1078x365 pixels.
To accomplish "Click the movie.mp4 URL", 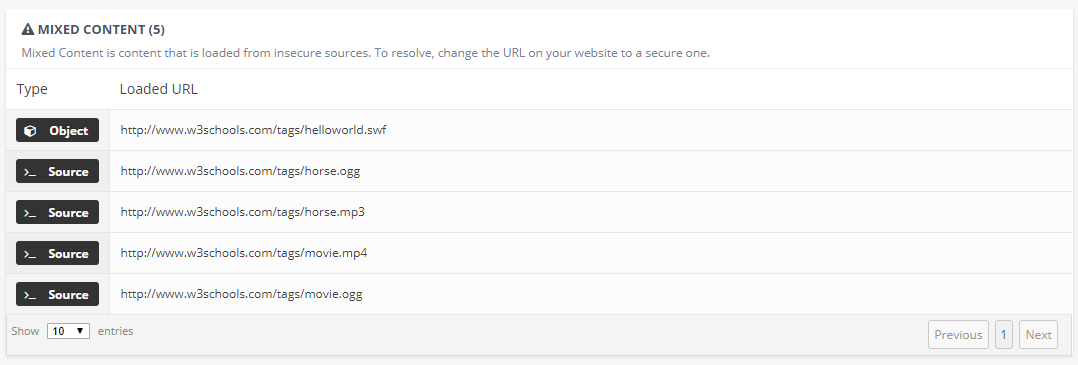I will (x=244, y=253).
